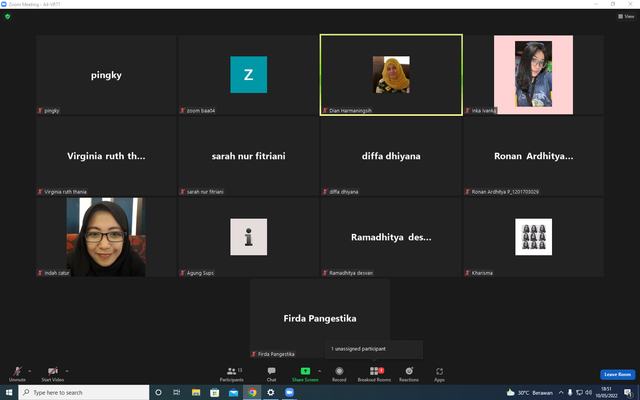The image size is (640, 400).
Task: Click the taskbar search box
Action: click(x=84, y=392)
